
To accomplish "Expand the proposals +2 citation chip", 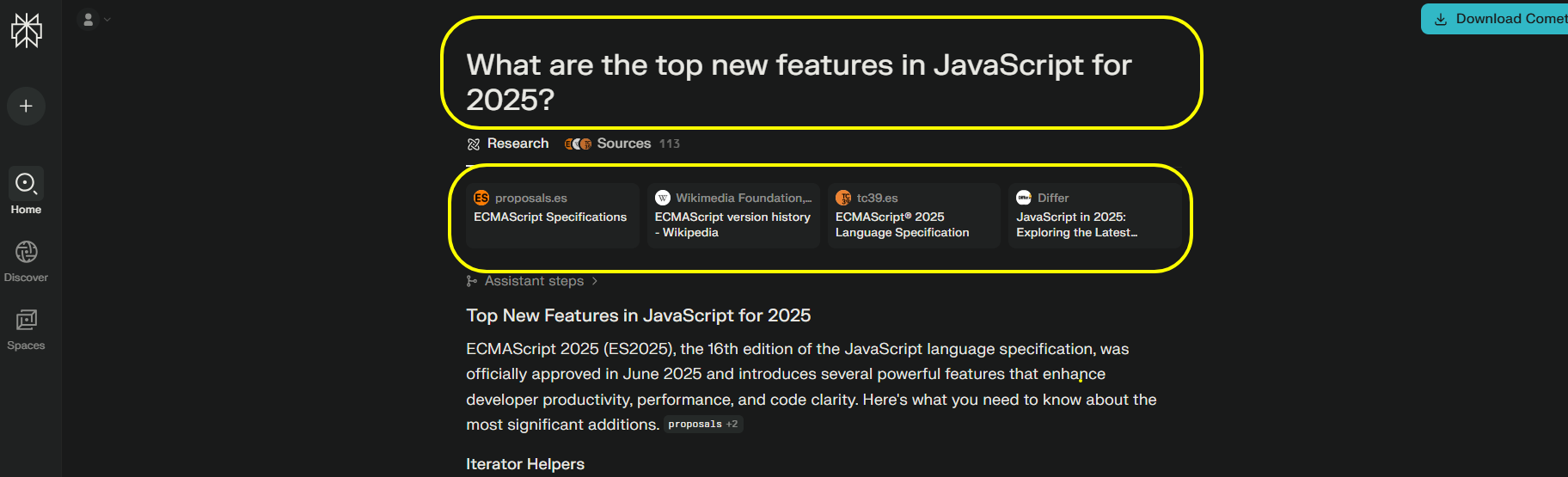I will (702, 425).
